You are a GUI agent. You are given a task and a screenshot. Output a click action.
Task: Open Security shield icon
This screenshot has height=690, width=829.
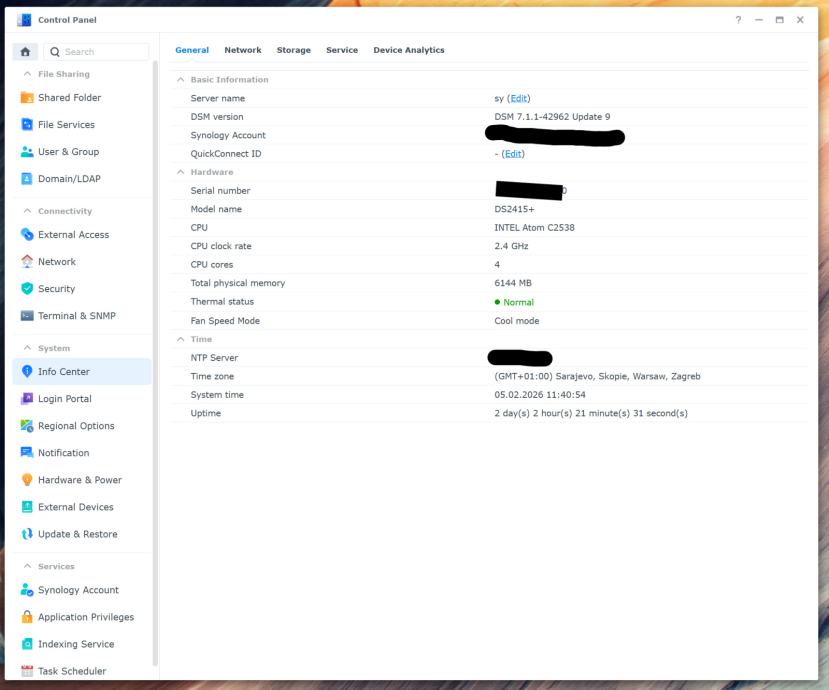[27, 288]
